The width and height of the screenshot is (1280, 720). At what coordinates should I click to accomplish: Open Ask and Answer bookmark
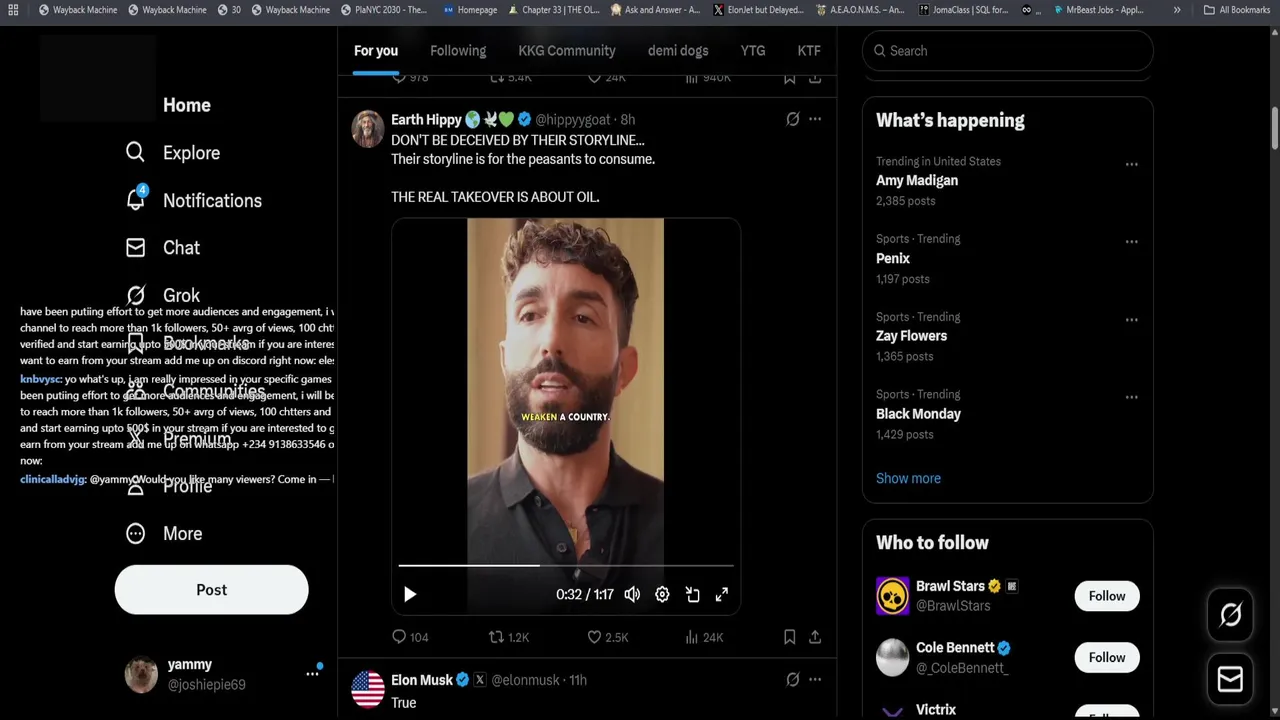coord(655,10)
